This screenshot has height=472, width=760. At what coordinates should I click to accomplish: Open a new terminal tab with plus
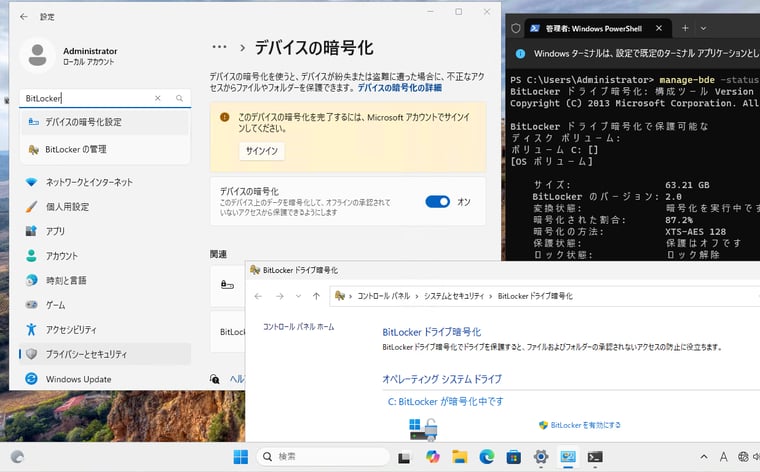tap(685, 29)
